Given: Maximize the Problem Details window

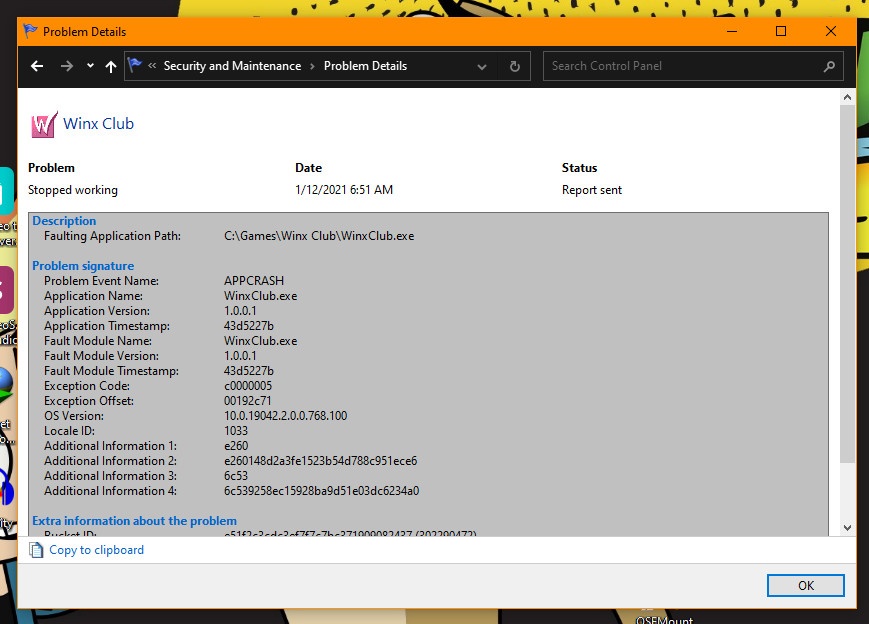Looking at the screenshot, I should click(x=781, y=32).
